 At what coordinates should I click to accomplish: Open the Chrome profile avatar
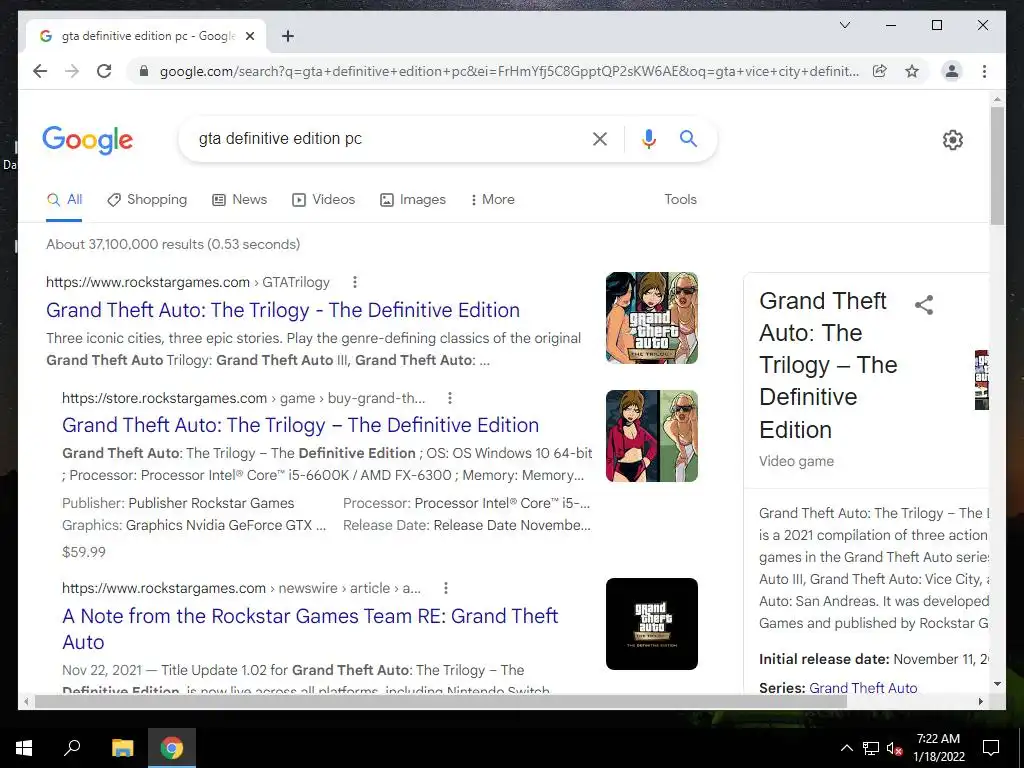pos(952,71)
